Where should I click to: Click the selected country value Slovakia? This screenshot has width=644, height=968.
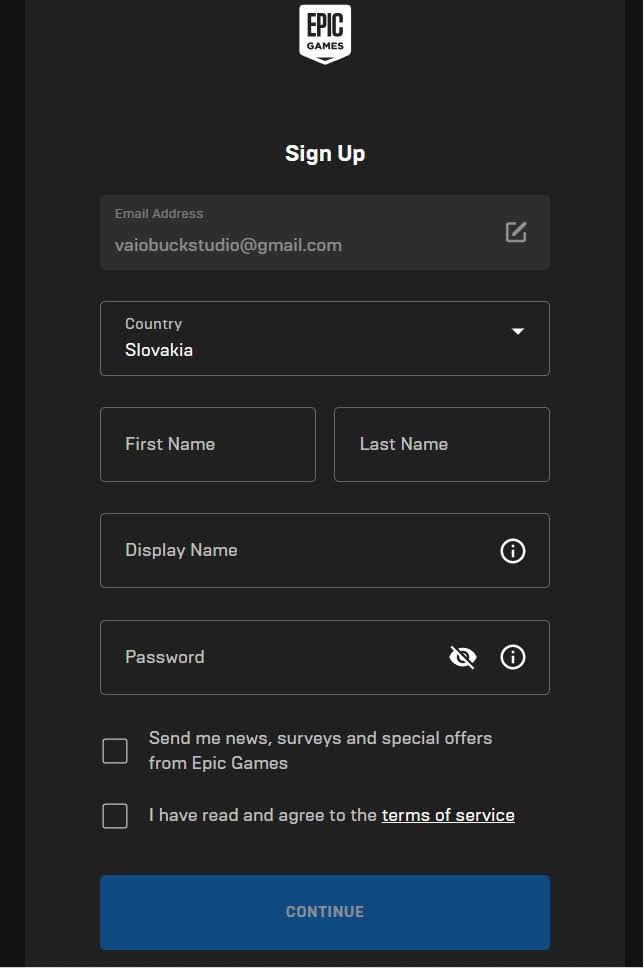click(159, 350)
